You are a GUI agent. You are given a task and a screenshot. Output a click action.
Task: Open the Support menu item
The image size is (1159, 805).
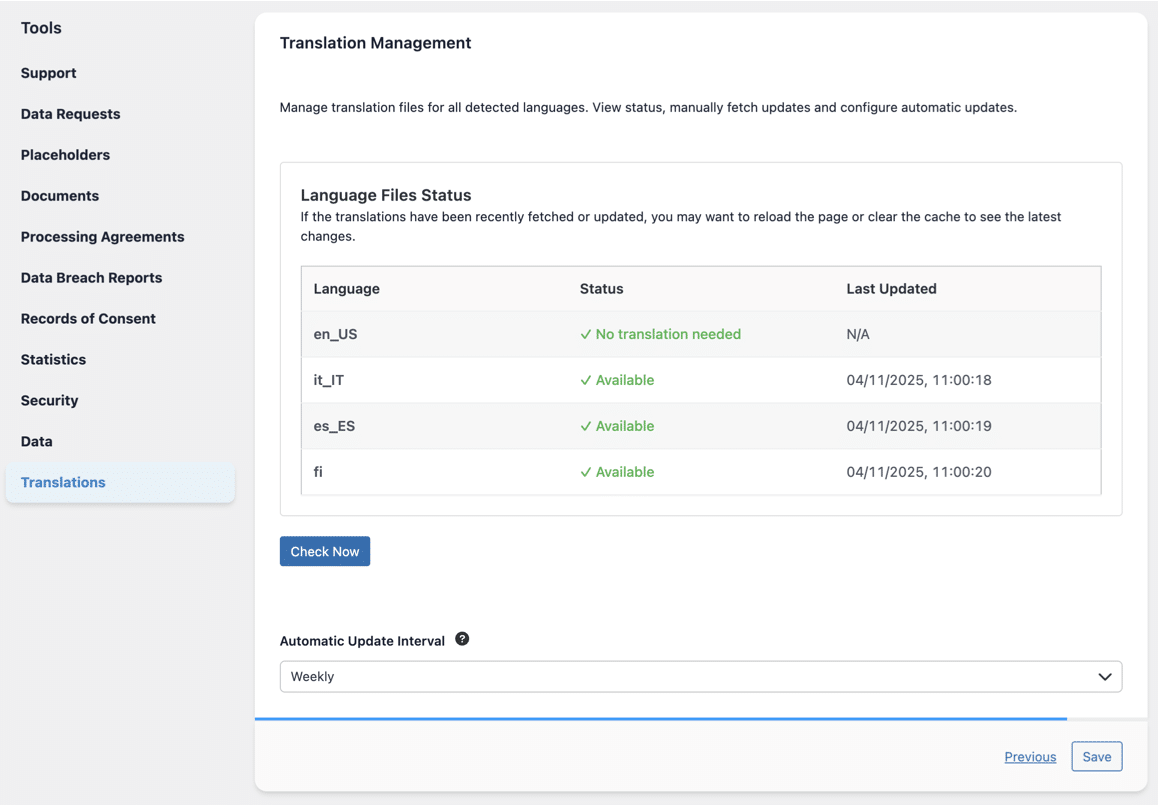(x=49, y=73)
